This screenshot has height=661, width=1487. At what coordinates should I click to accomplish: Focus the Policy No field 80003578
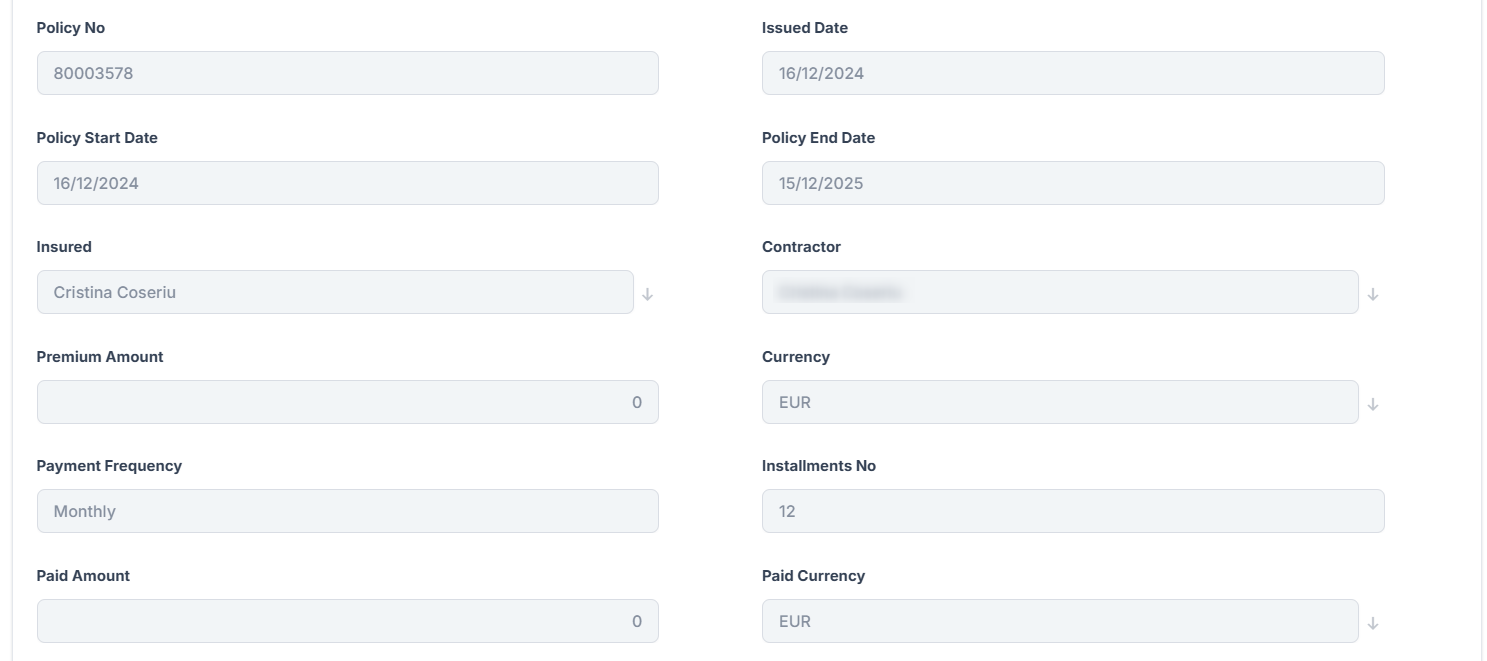(347, 73)
